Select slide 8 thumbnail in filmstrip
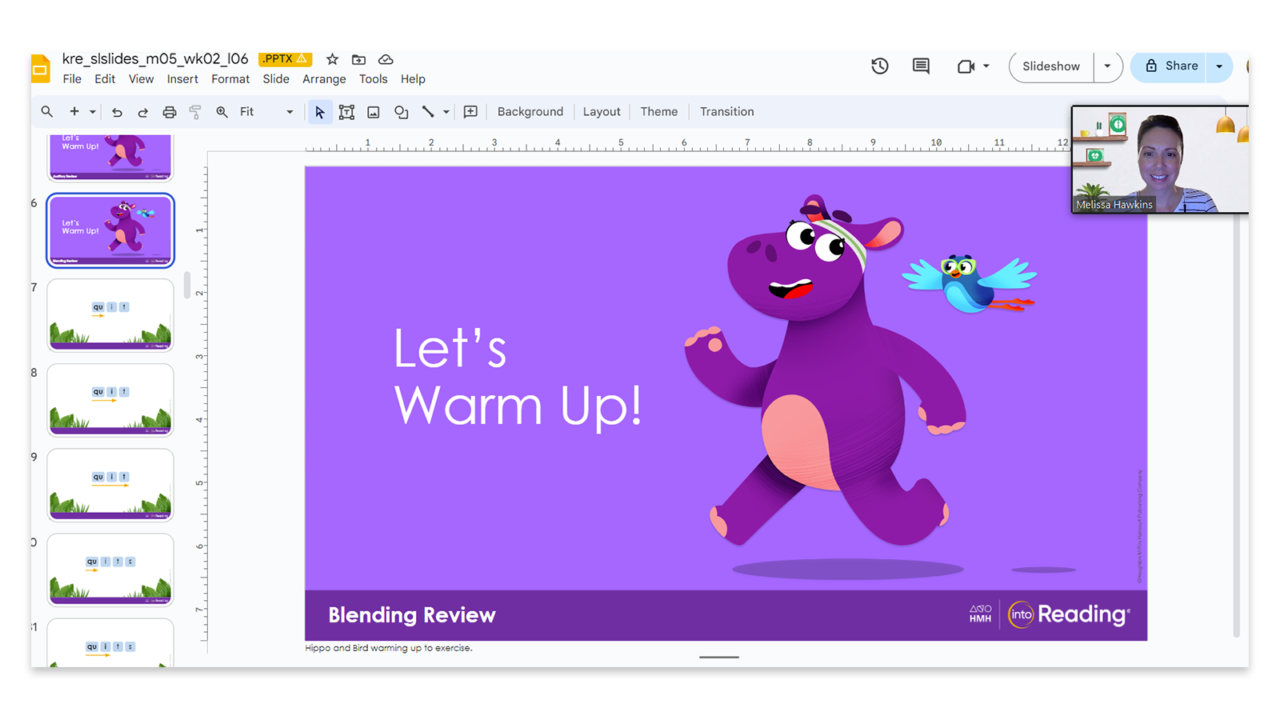Image resolution: width=1280 pixels, height=720 pixels. click(x=110, y=401)
